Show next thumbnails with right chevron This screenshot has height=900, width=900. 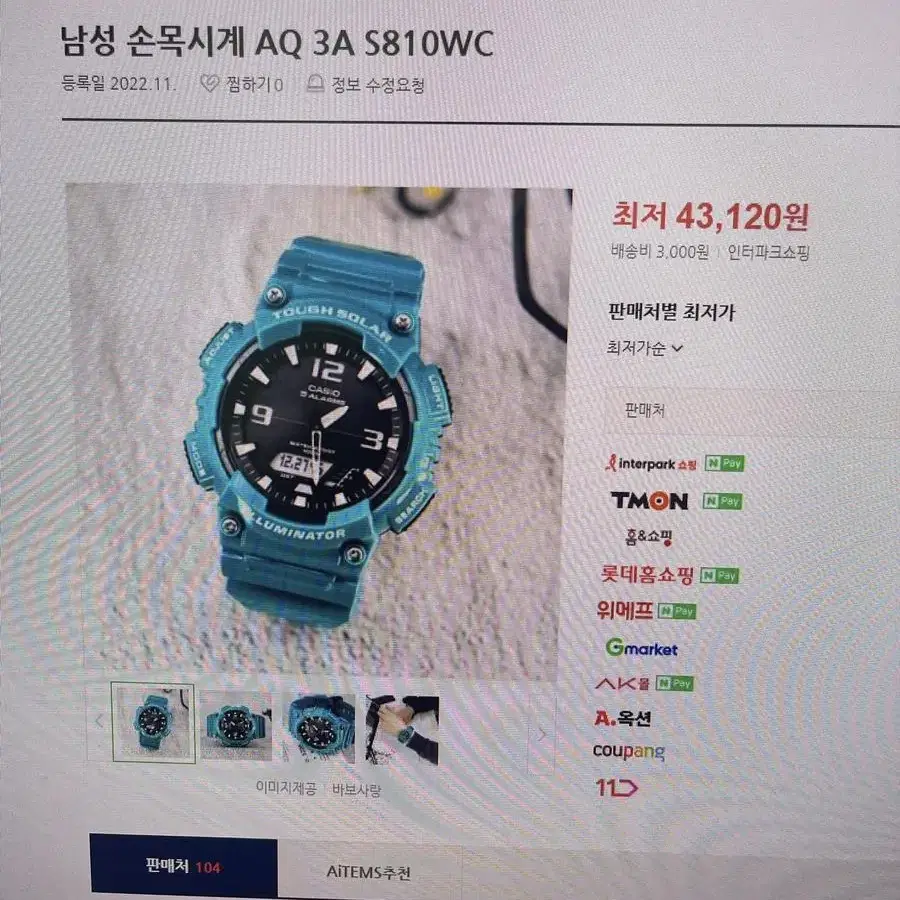pyautogui.click(x=541, y=735)
